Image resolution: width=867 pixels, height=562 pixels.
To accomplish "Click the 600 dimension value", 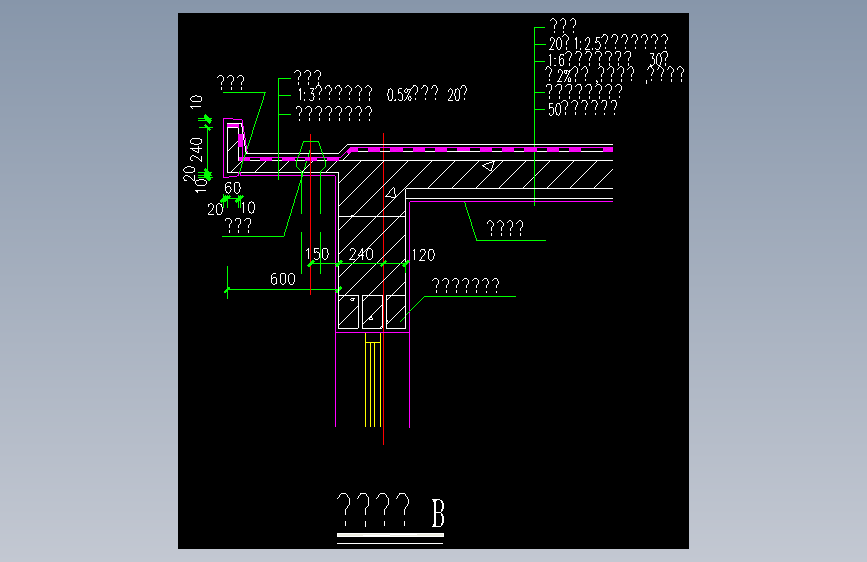I will click(283, 279).
